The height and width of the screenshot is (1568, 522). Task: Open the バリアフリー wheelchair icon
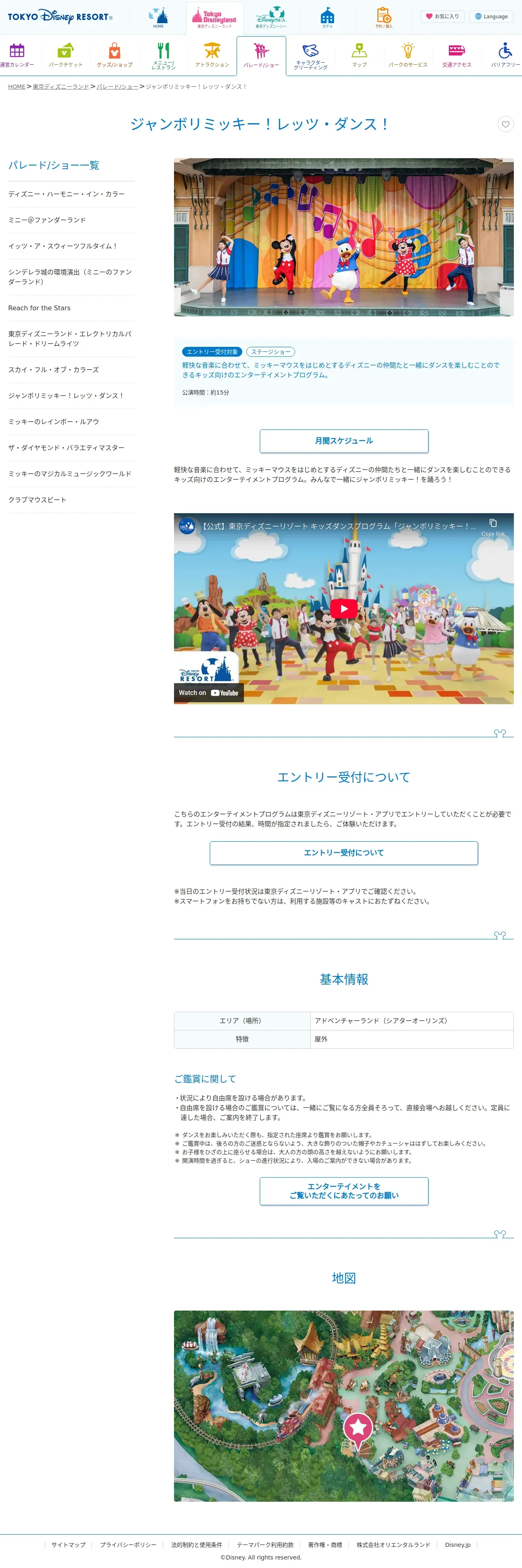(x=506, y=55)
